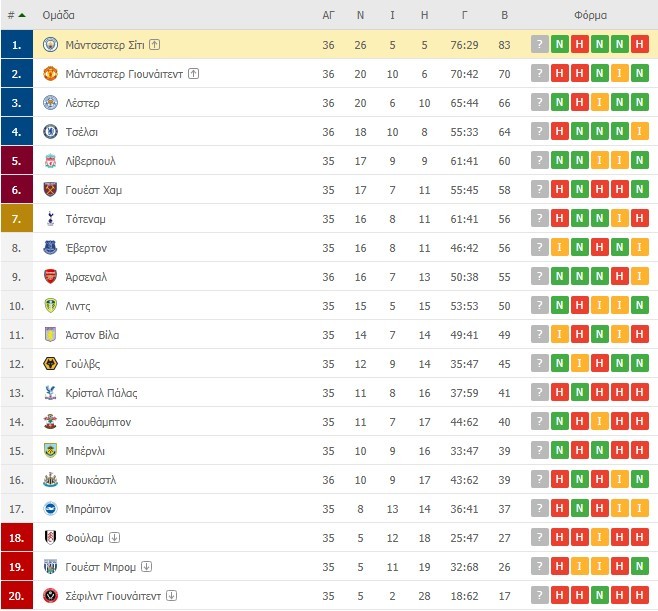Click the promotion arrow icon beside Μάντσεστερ Σίτι

[x=155, y=44]
